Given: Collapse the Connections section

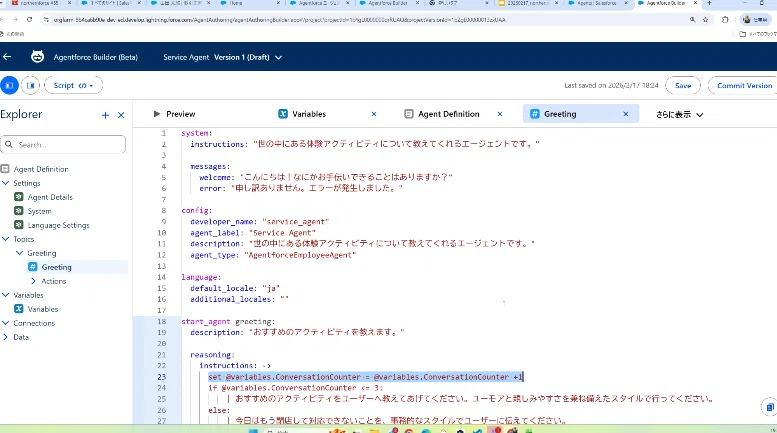Looking at the screenshot, I should click(5, 323).
